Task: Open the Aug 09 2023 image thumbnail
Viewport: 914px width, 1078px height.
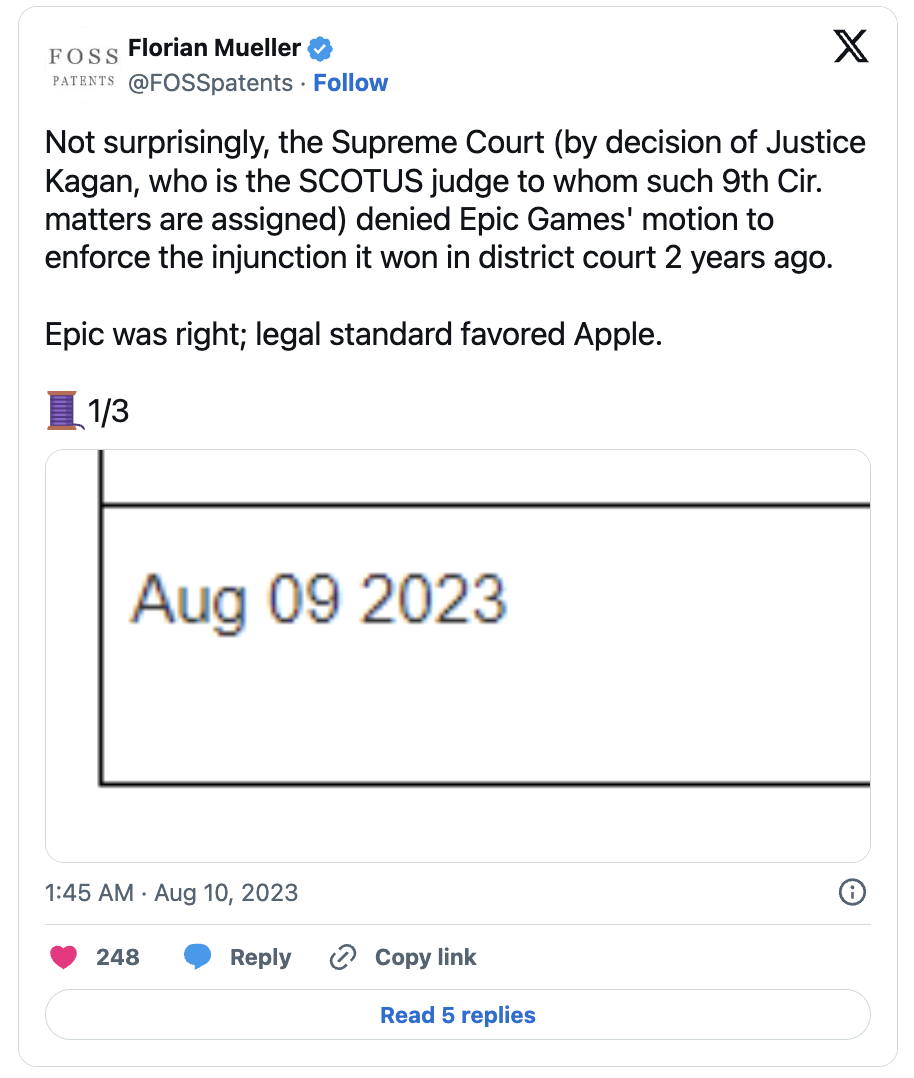Action: point(457,656)
